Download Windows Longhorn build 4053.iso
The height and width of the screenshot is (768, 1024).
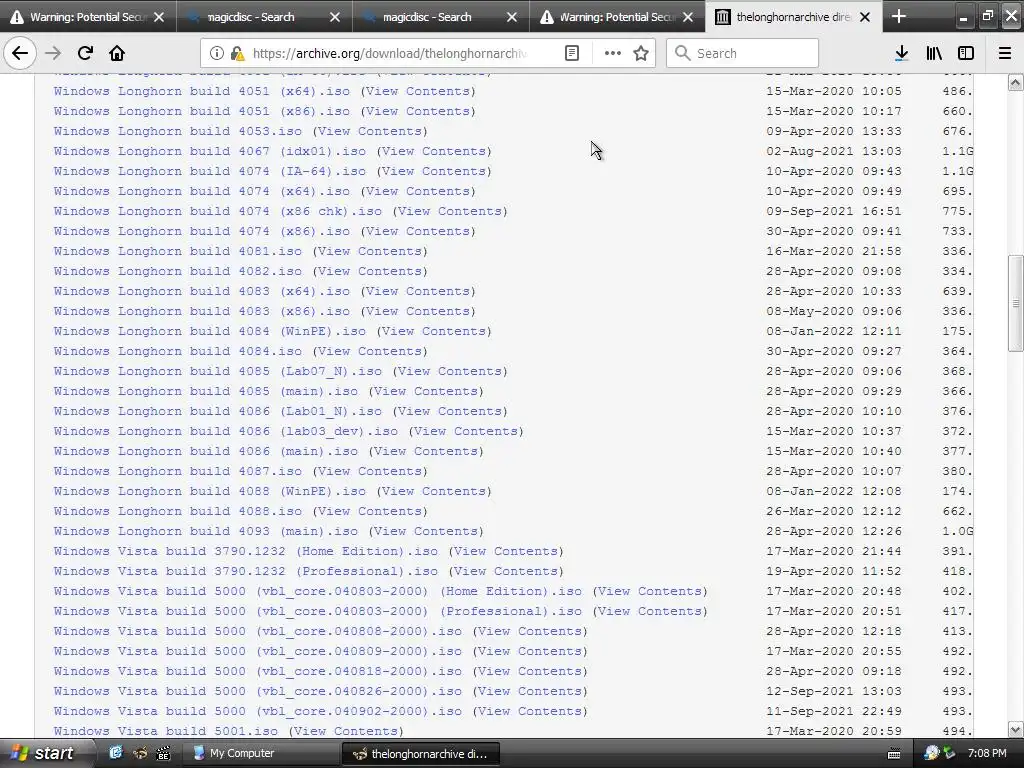(x=178, y=131)
